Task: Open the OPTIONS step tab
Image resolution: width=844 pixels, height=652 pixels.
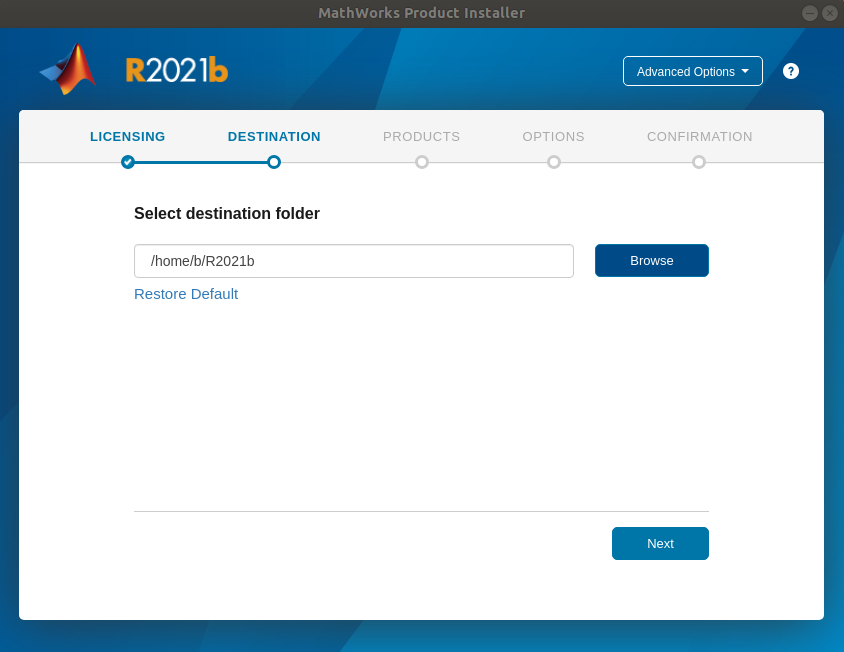Action: point(553,137)
